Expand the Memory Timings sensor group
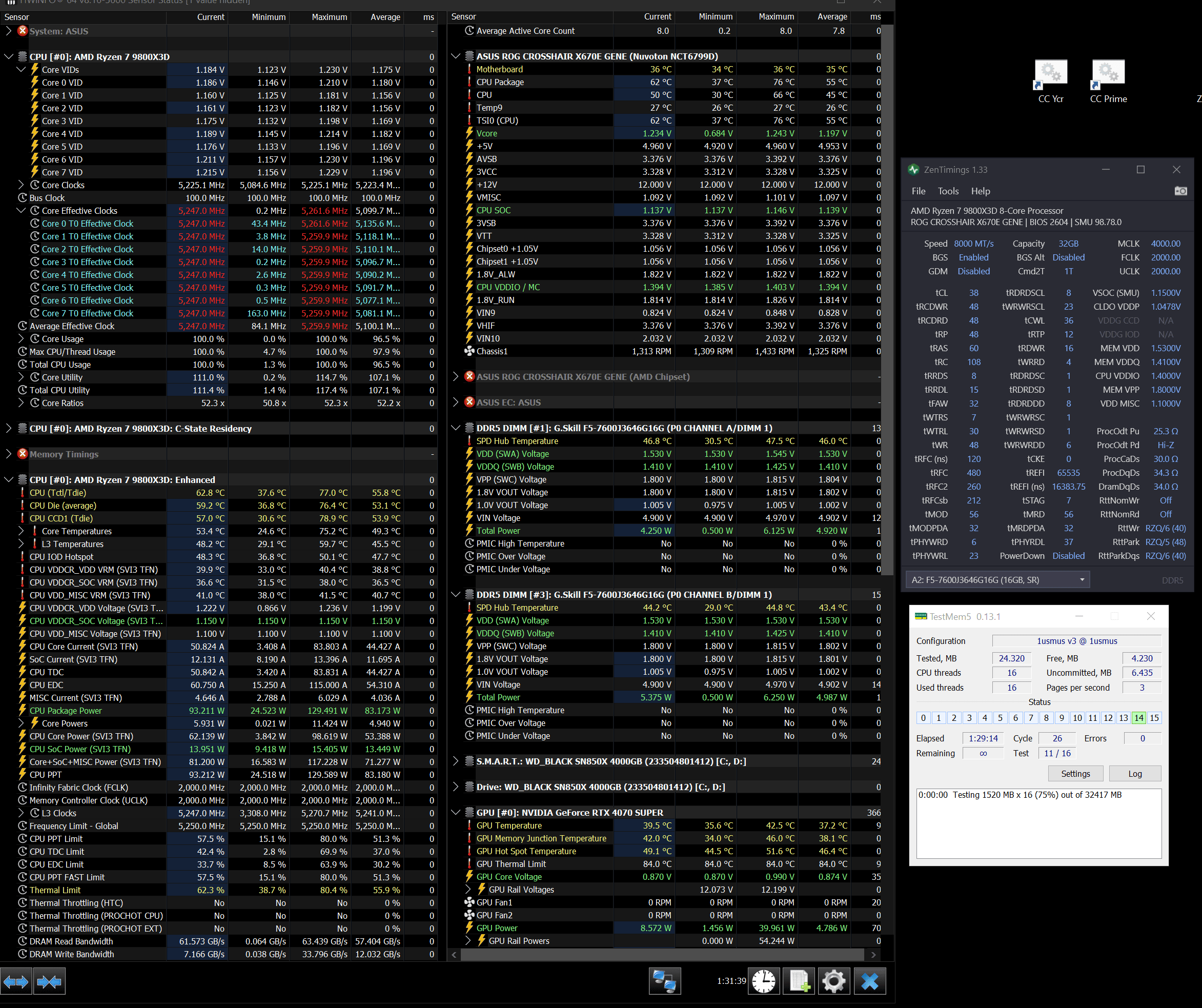 (x=9, y=454)
